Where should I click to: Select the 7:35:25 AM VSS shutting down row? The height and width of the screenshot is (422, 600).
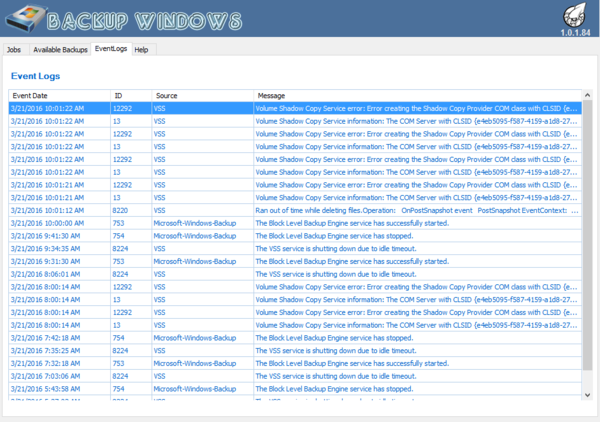click(295, 350)
